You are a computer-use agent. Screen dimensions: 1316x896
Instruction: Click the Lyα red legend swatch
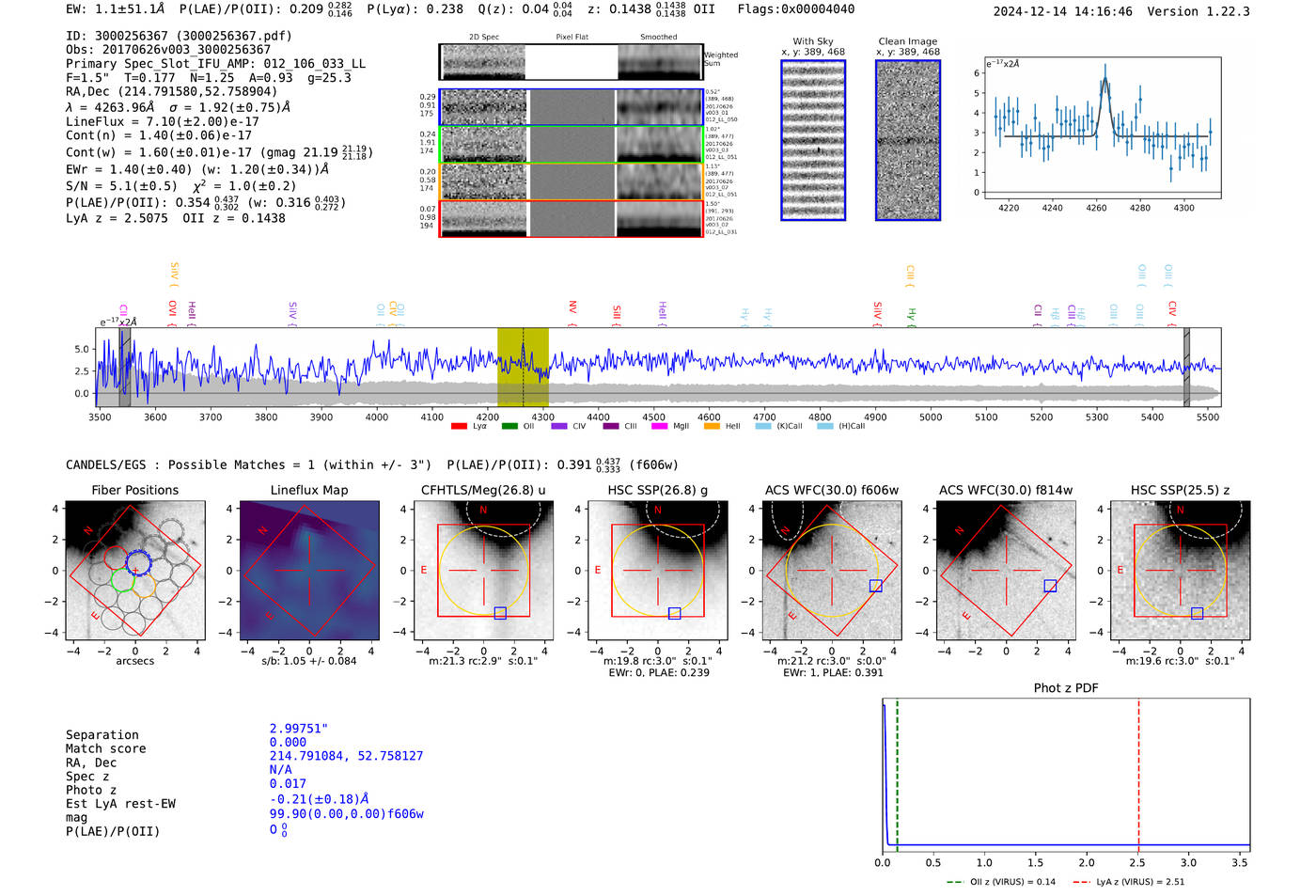coord(459,426)
